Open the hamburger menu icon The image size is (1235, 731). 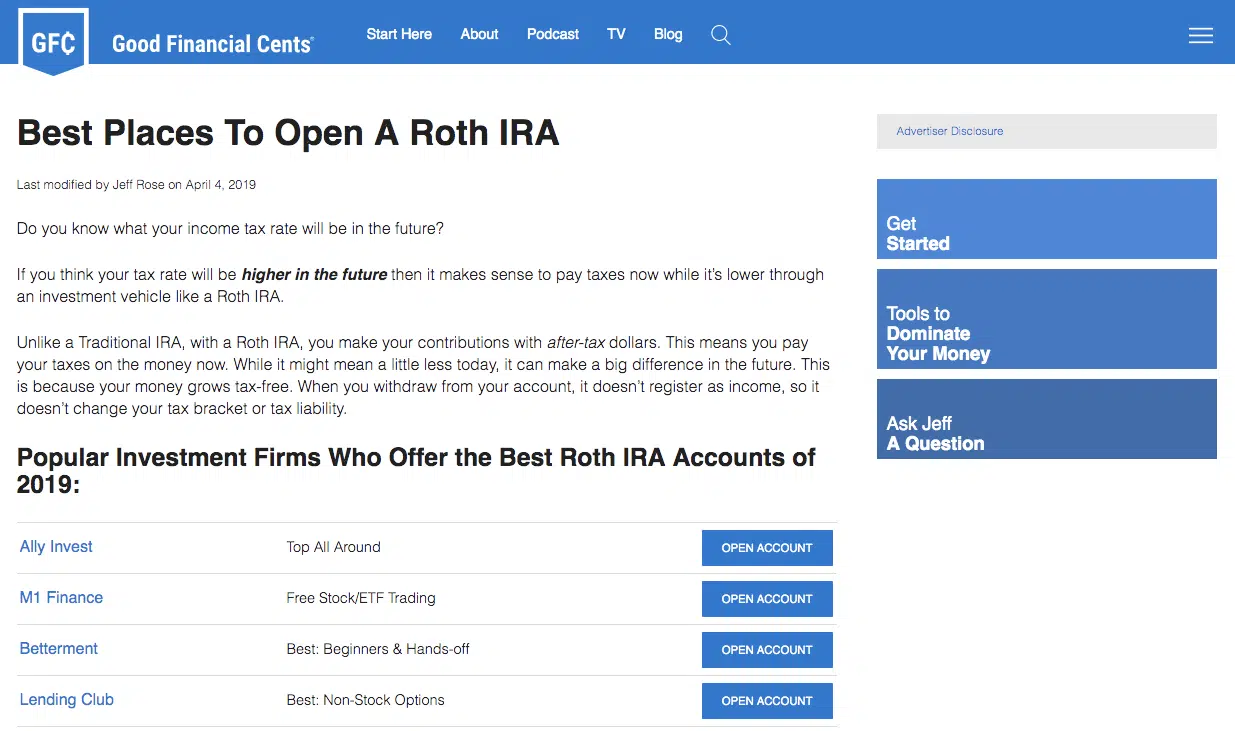pyautogui.click(x=1200, y=36)
